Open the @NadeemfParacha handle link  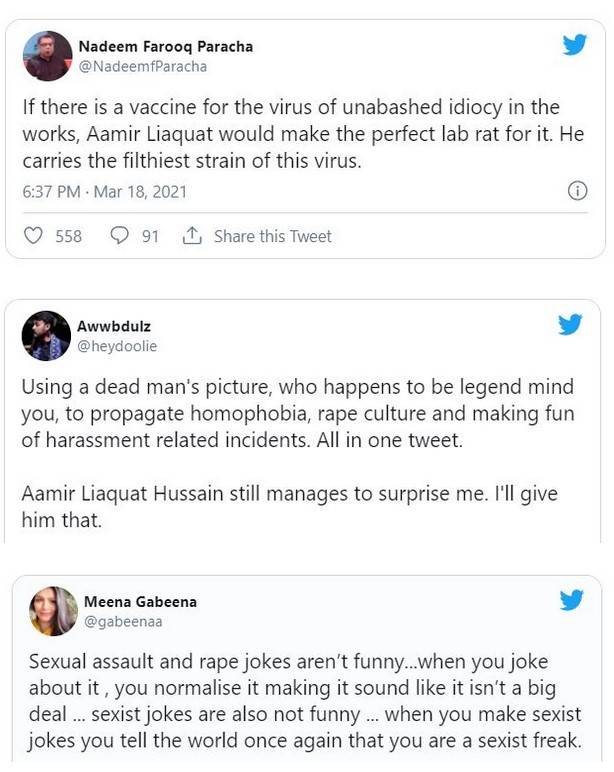pyautogui.click(x=143, y=66)
